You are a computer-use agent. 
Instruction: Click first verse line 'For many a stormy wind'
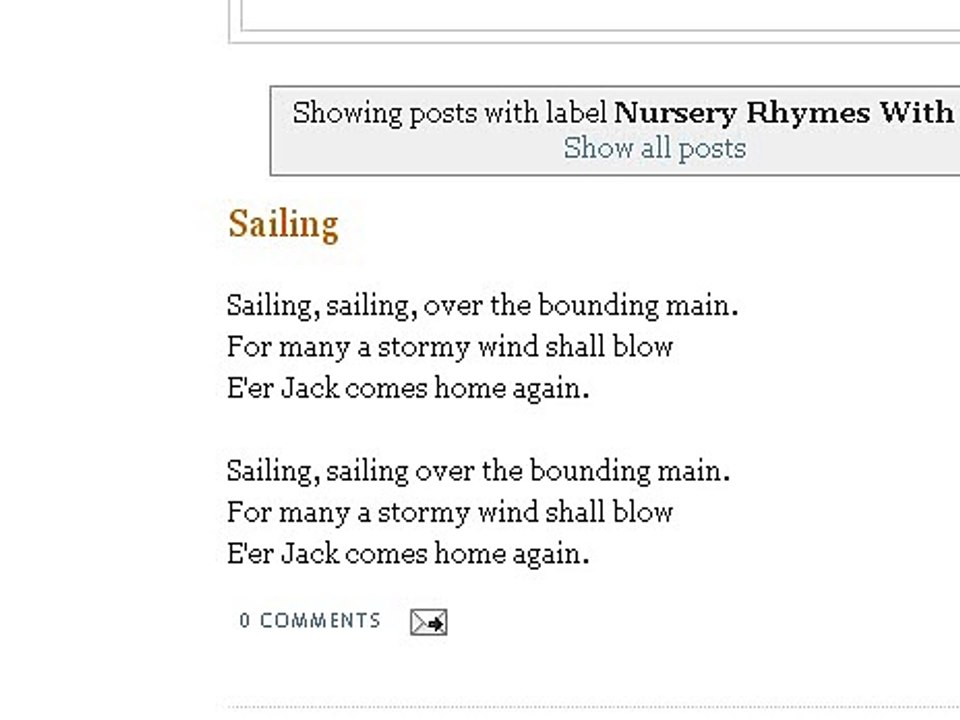point(449,347)
